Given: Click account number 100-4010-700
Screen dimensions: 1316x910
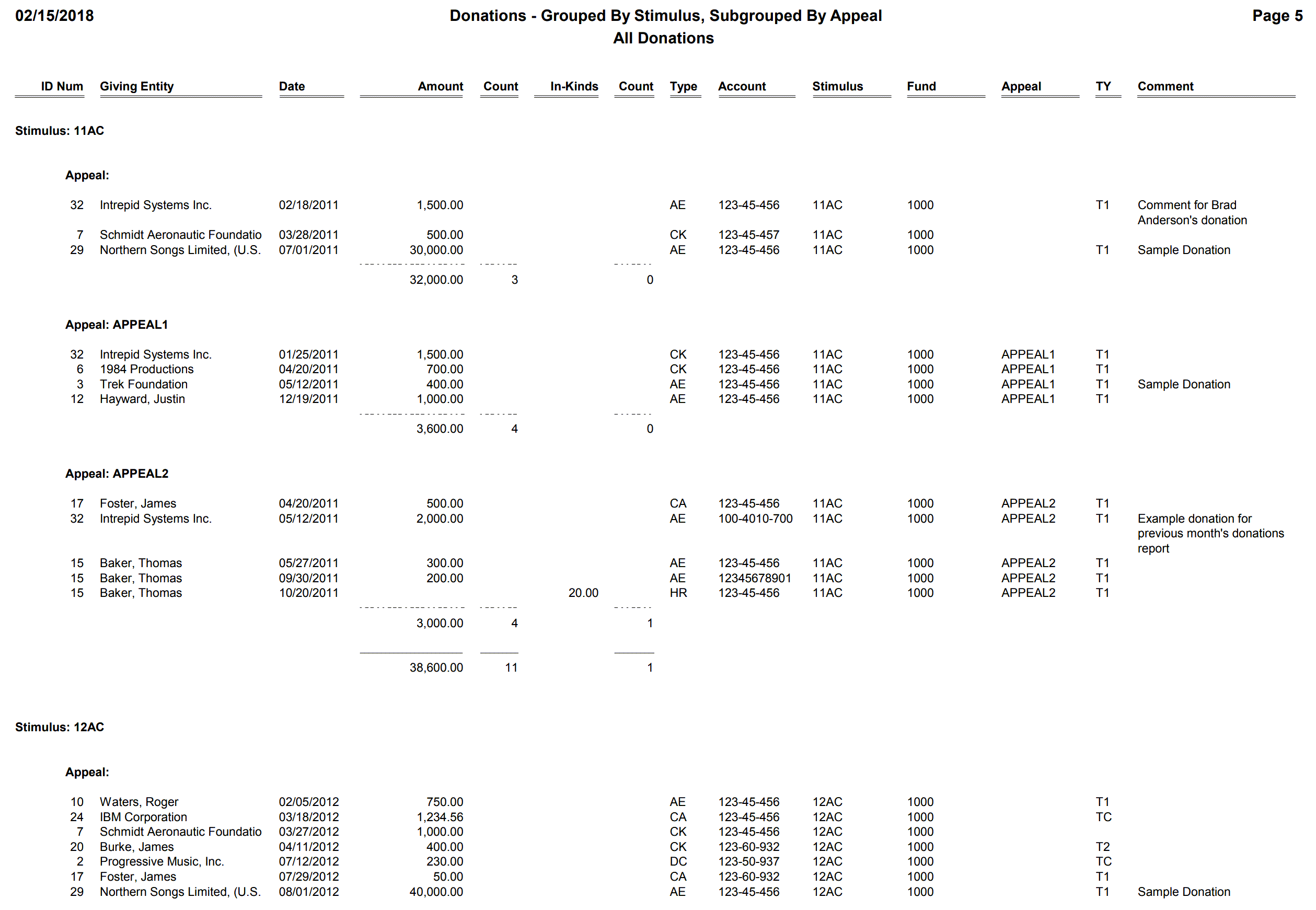Looking at the screenshot, I should [x=755, y=519].
